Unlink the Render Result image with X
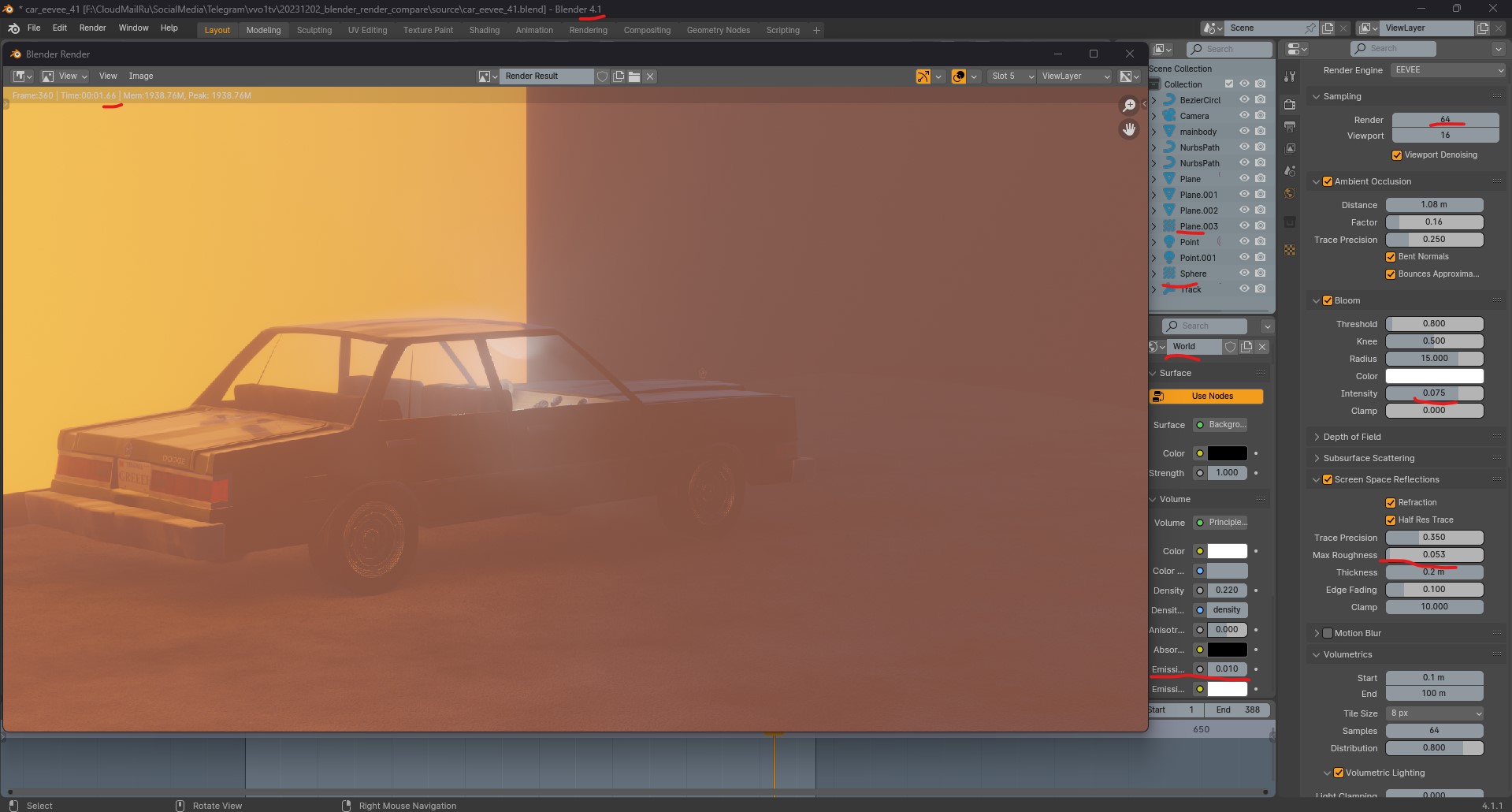 tap(650, 76)
